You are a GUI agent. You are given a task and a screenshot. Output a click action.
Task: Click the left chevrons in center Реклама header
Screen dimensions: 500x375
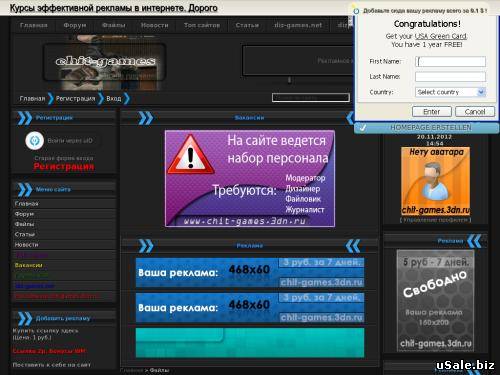(x=146, y=246)
